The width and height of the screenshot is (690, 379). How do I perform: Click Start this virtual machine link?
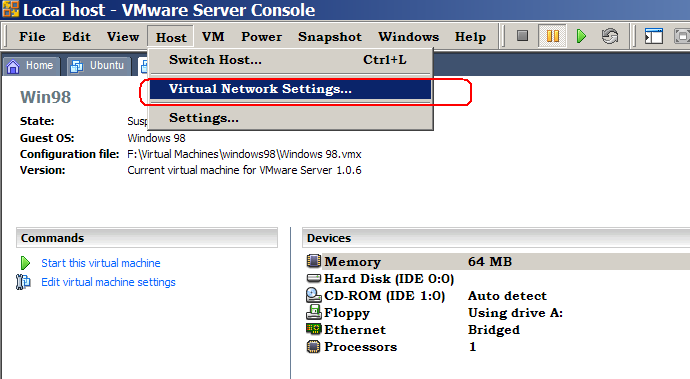tap(101, 263)
